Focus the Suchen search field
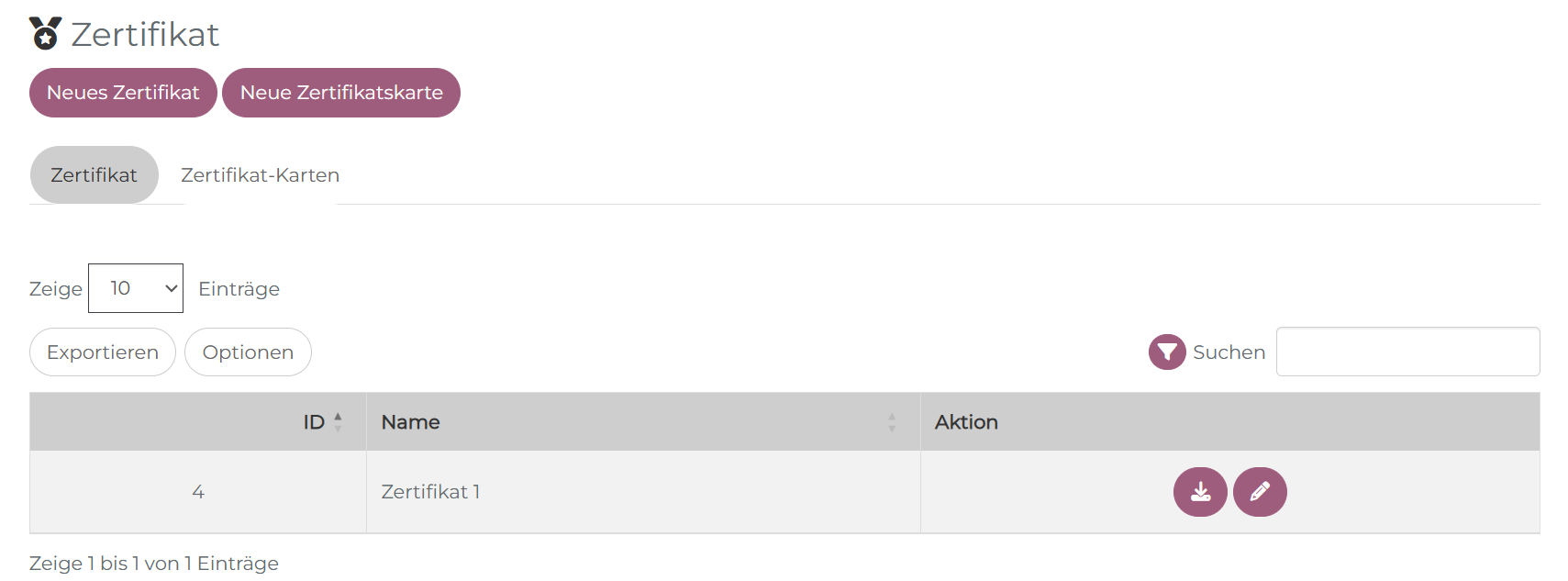Screen dimensions: 1568x581 [x=1407, y=352]
